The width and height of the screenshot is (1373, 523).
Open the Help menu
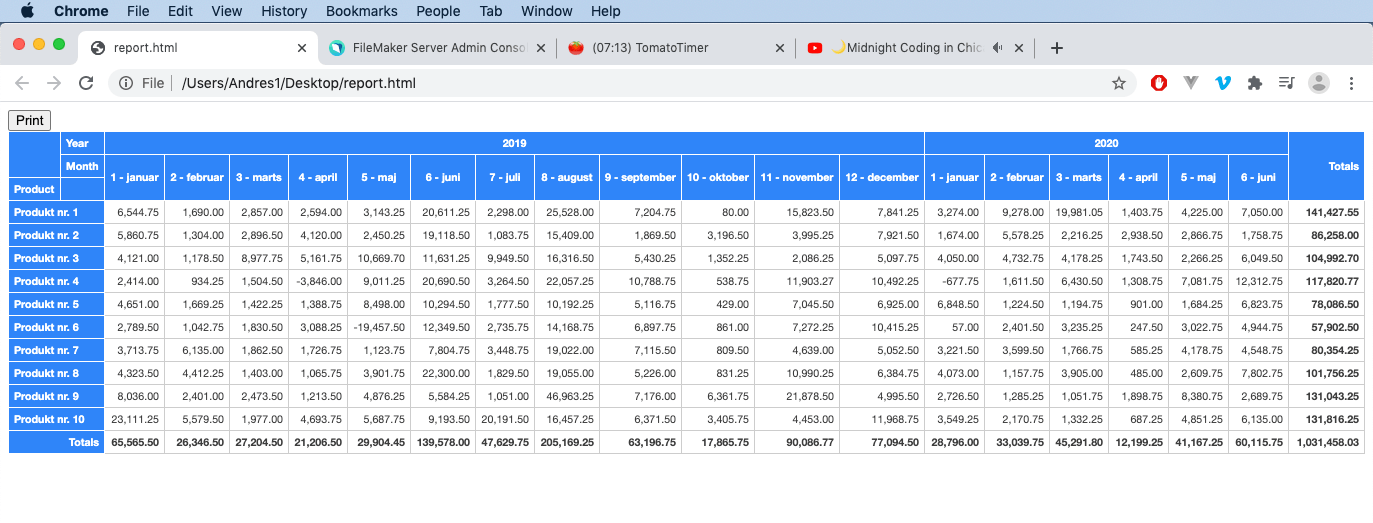click(606, 11)
